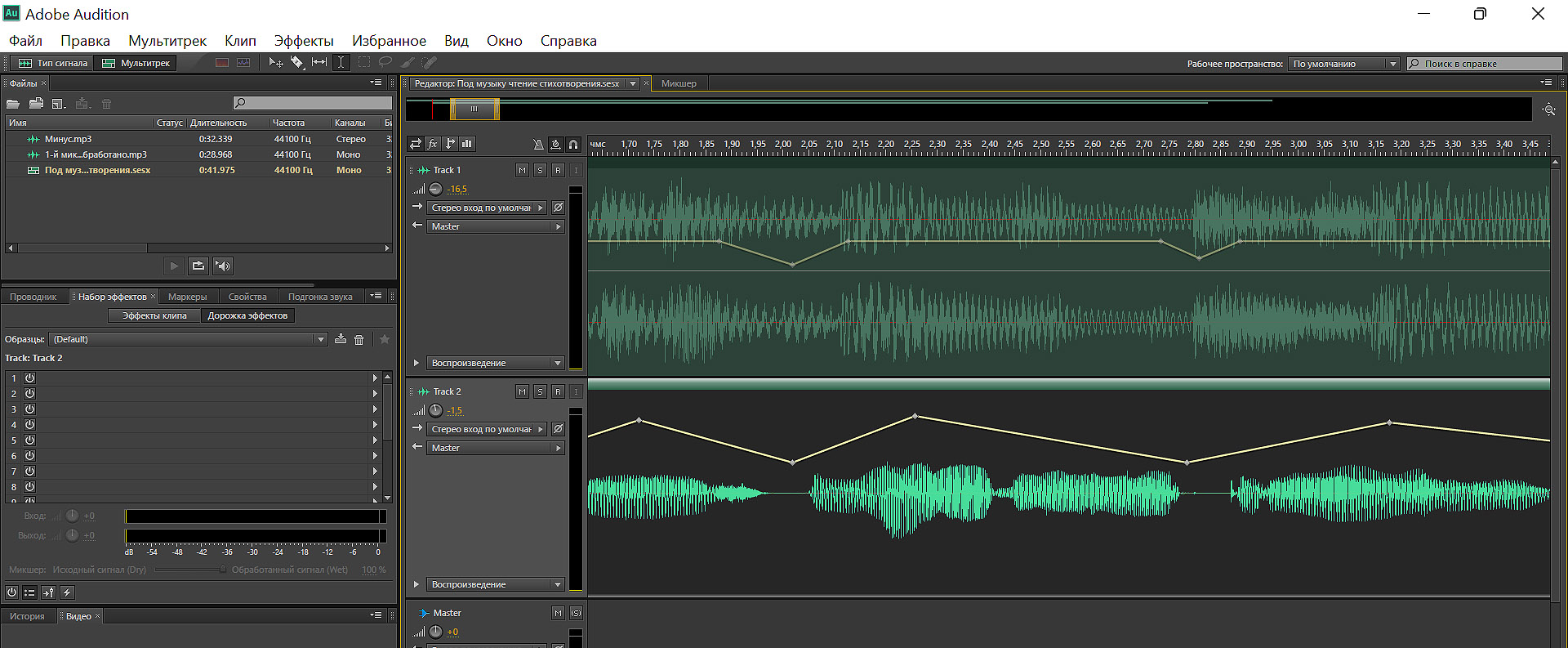Open the Эффекты menu
Screen dimensions: 1568x648
click(304, 41)
